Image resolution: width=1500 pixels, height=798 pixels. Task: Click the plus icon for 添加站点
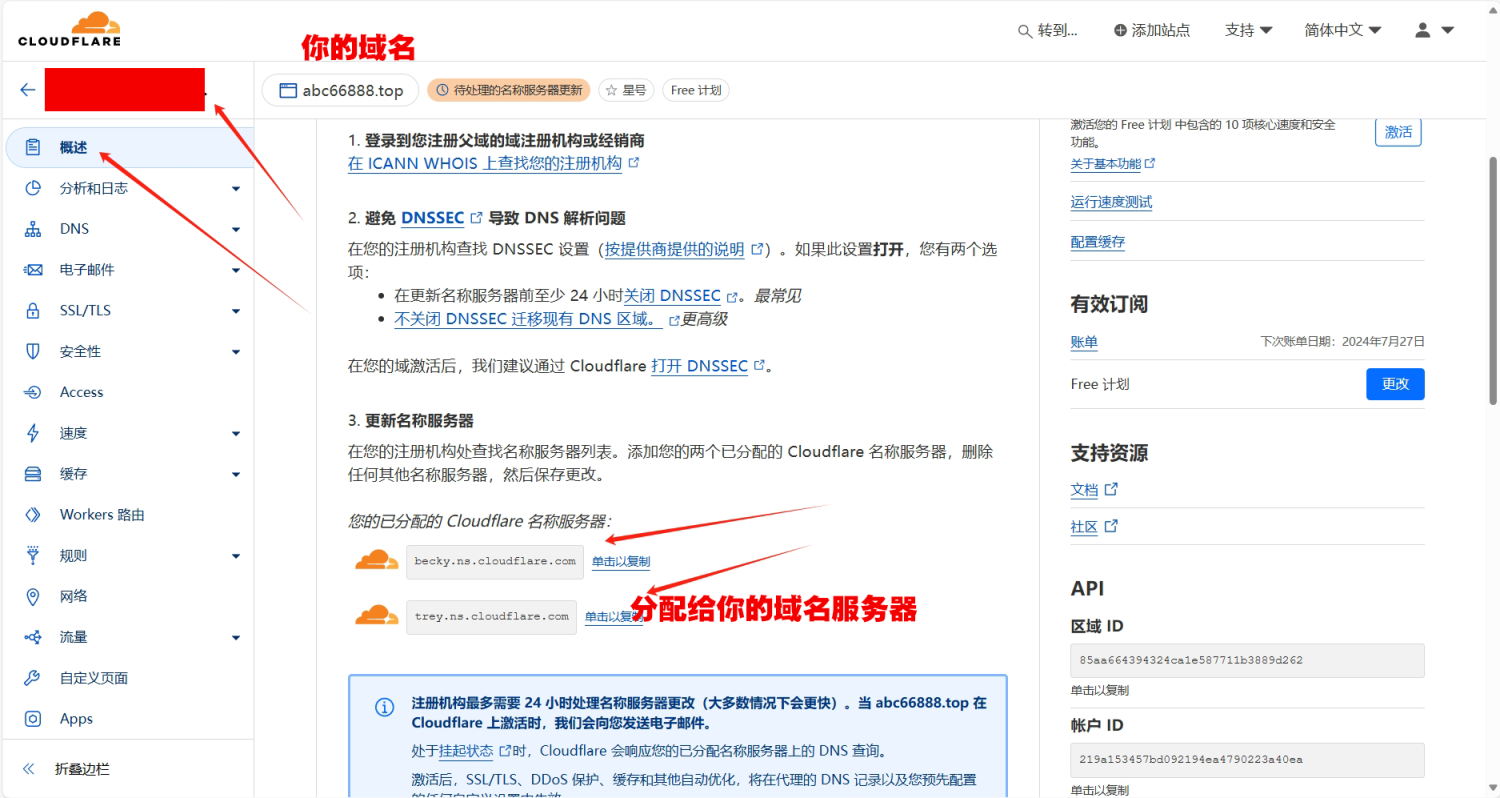pos(1120,30)
